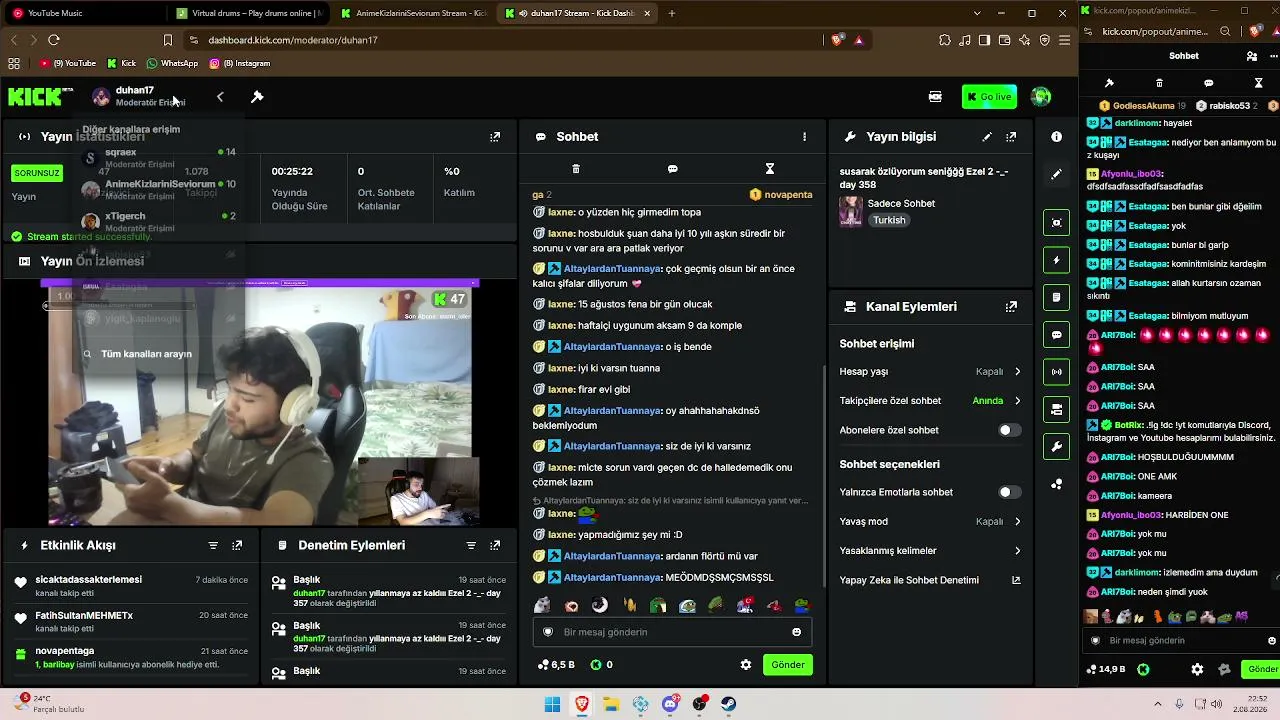This screenshot has width=1280, height=720.
Task: Click the speech bubble icon in Sohbet toolbar
Action: click(673, 169)
